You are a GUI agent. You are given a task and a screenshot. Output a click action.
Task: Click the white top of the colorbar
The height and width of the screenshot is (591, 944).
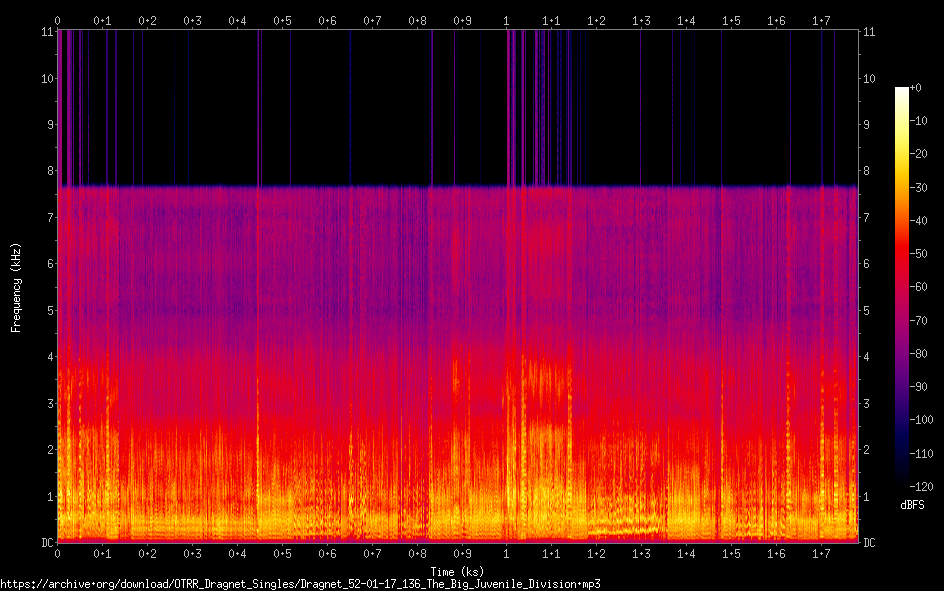click(902, 92)
